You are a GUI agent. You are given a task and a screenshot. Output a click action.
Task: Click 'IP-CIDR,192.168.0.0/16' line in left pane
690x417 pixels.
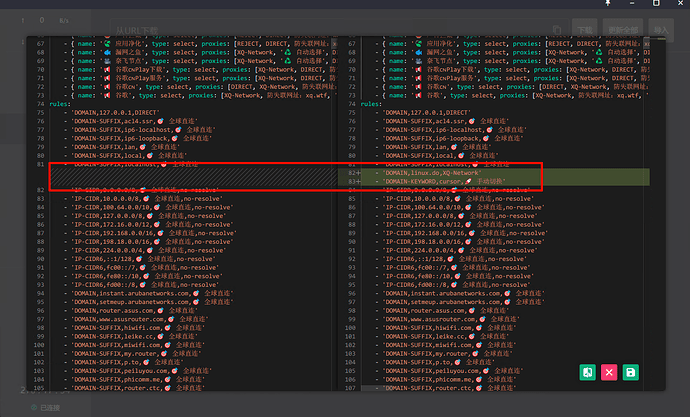click(x=154, y=233)
